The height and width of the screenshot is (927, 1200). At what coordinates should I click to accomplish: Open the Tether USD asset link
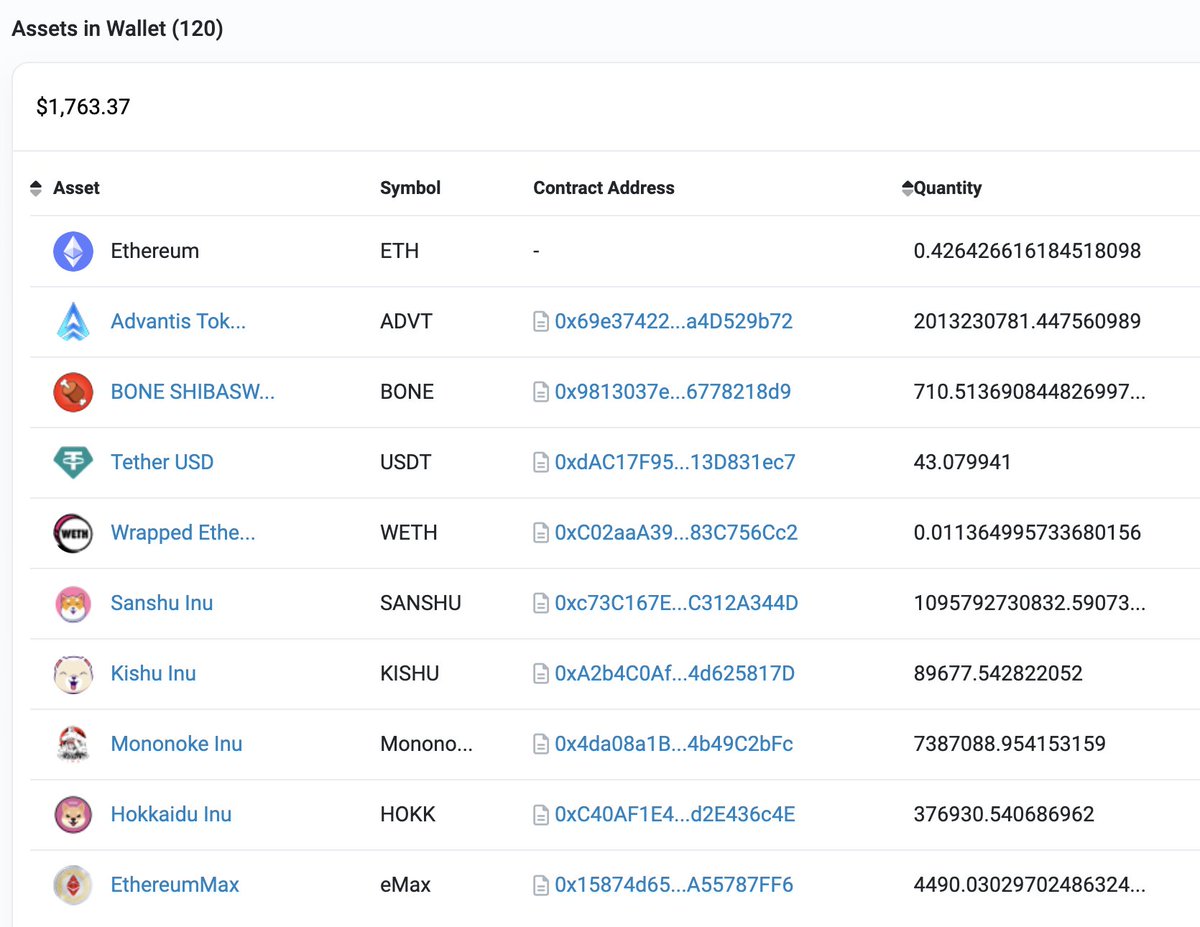point(162,462)
